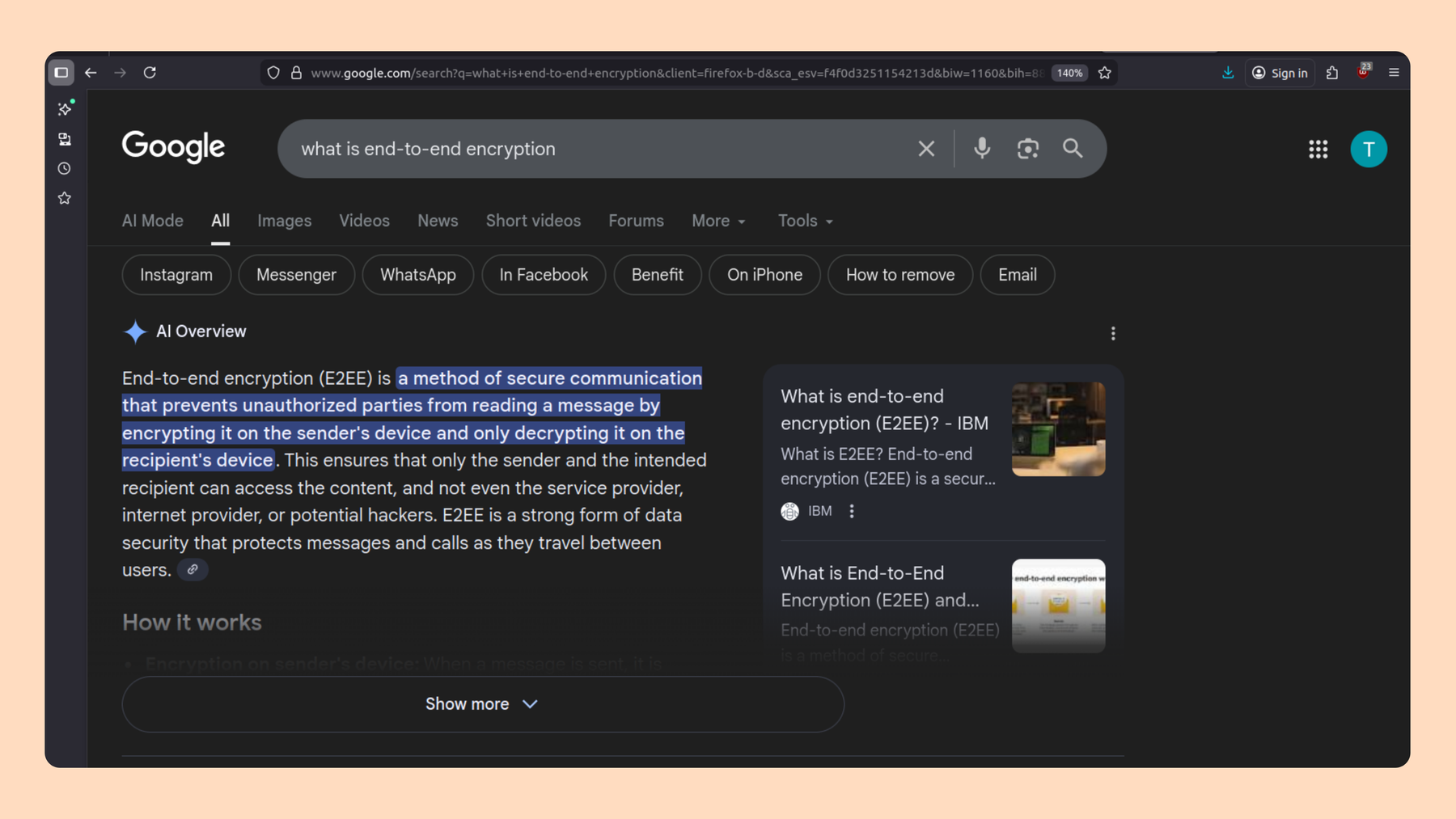Switch to Images tab
1456x819 pixels.
click(284, 221)
